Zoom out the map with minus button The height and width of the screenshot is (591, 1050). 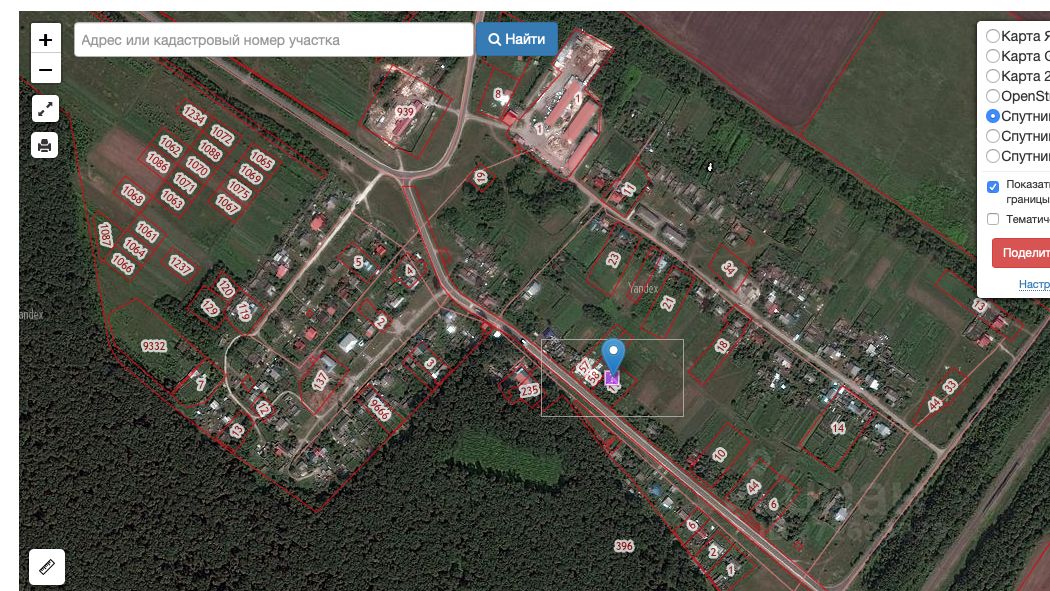pyautogui.click(x=46, y=69)
